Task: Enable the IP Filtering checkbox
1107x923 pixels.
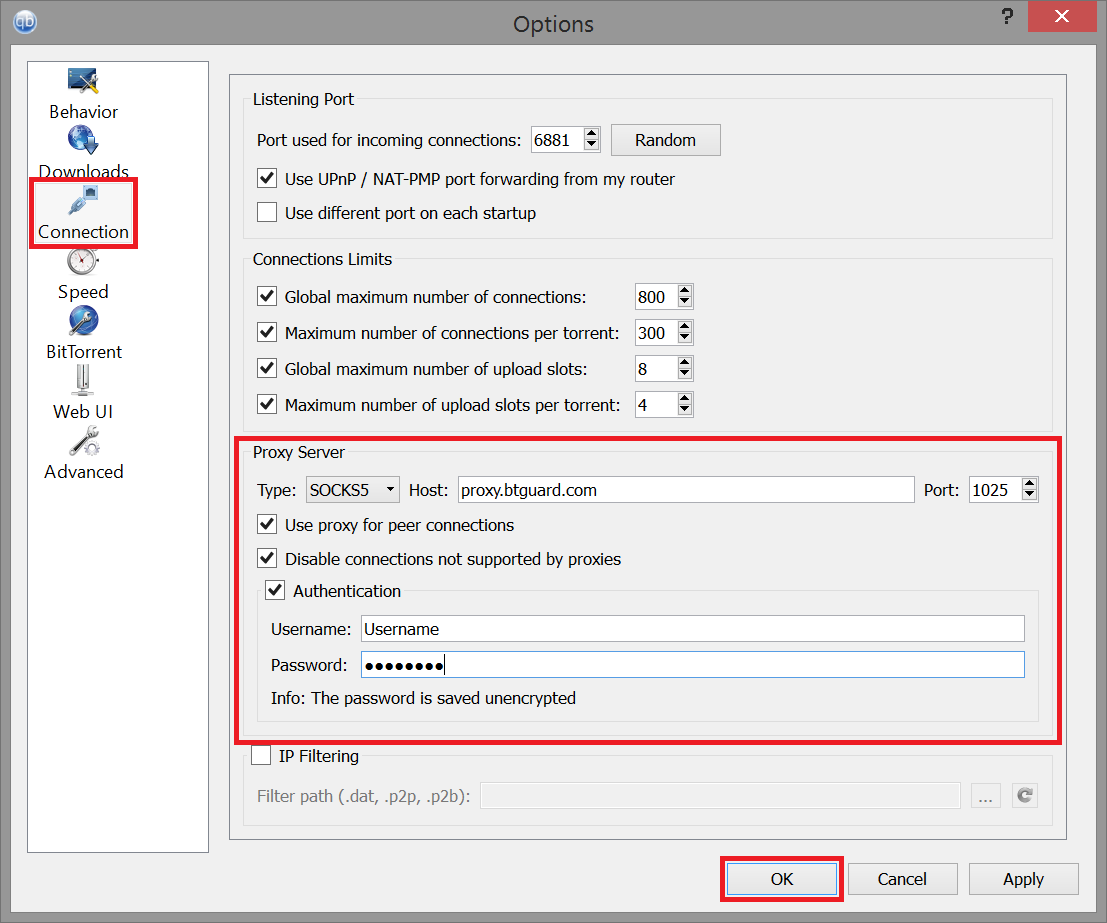Action: pyautogui.click(x=261, y=756)
